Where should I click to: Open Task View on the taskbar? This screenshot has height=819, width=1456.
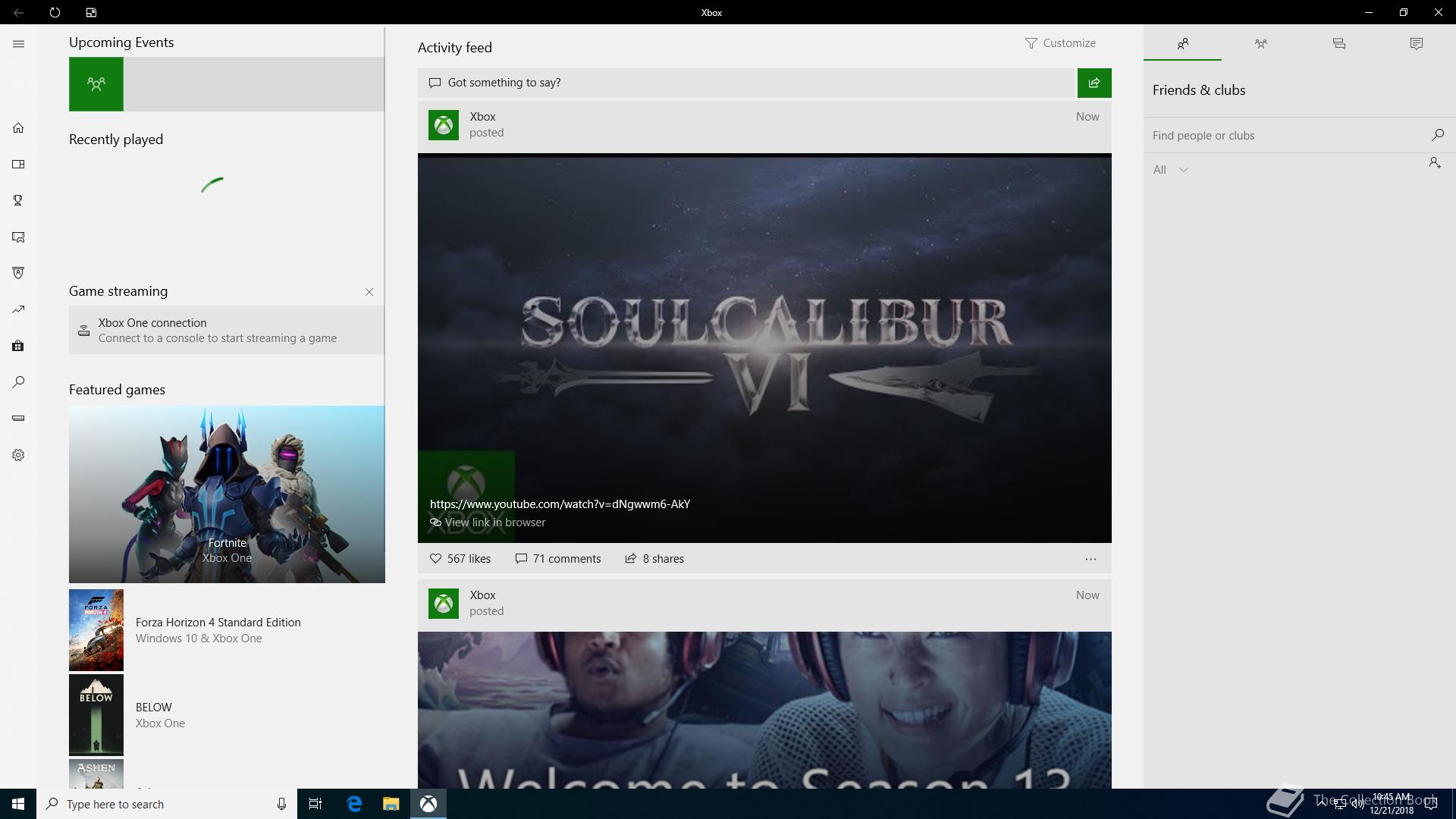point(315,804)
